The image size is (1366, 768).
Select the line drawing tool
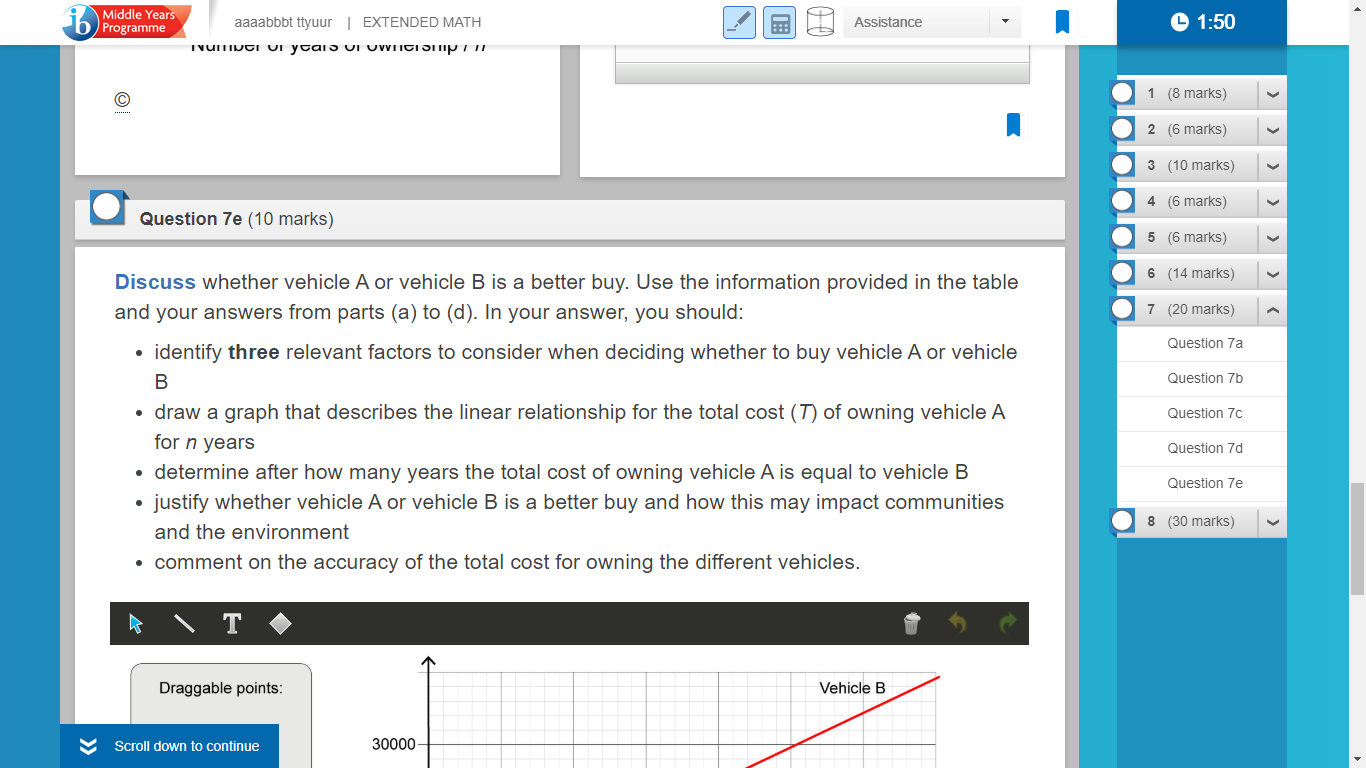click(184, 624)
